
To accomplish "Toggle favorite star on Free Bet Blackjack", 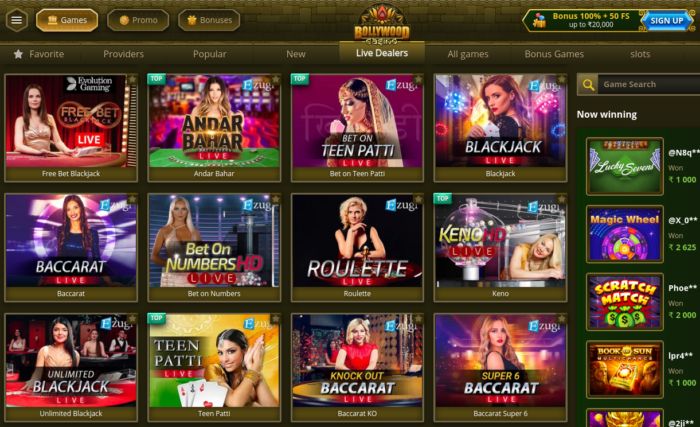I will pos(133,80).
